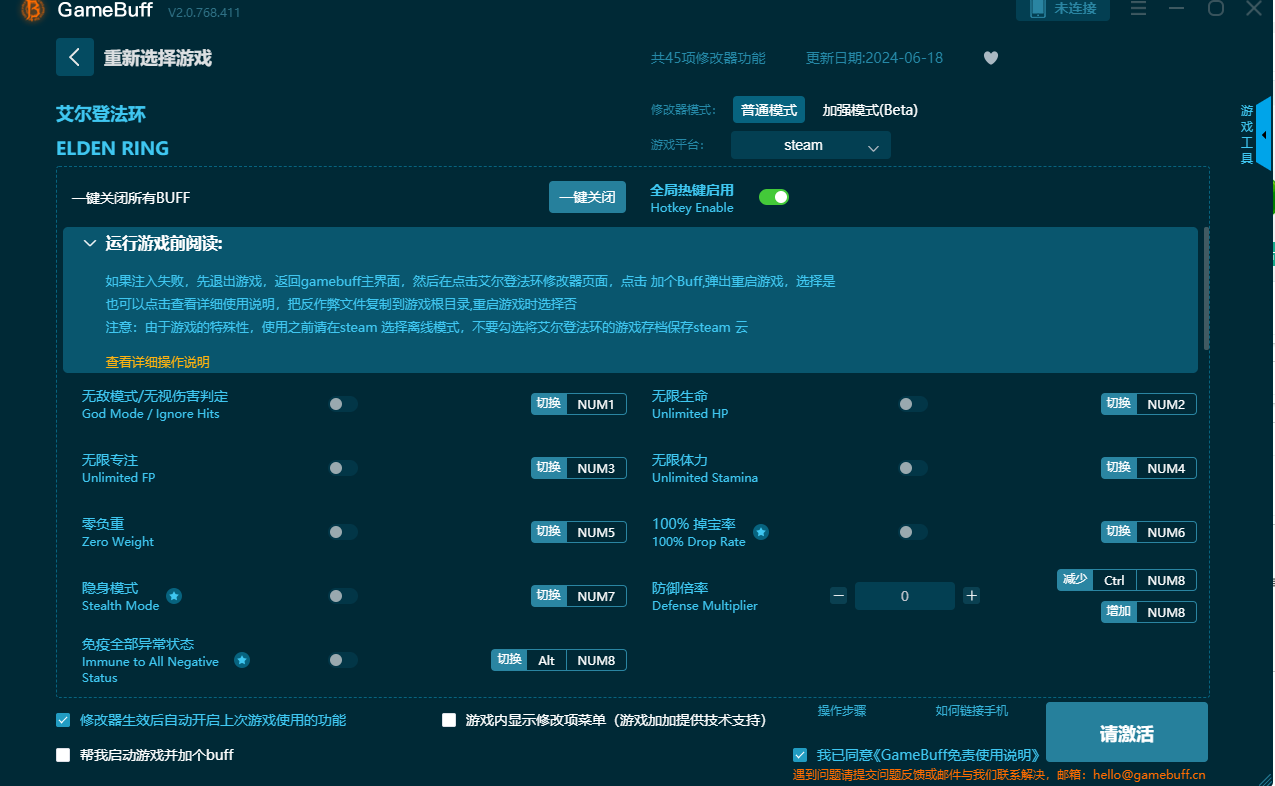Disable the 全局热键启用 hotkey switch

(x=773, y=197)
